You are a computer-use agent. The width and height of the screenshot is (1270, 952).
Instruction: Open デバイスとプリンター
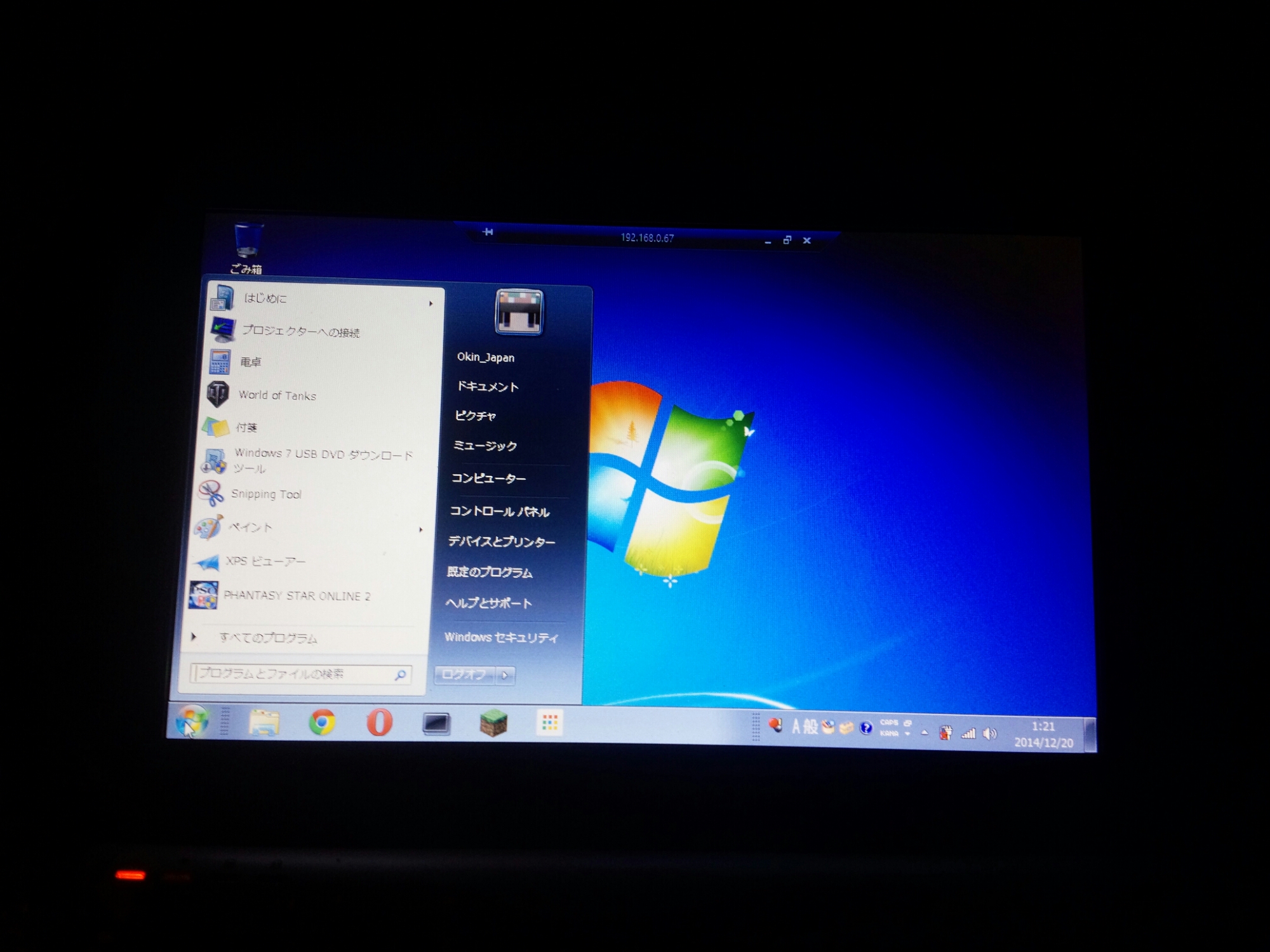click(x=502, y=541)
